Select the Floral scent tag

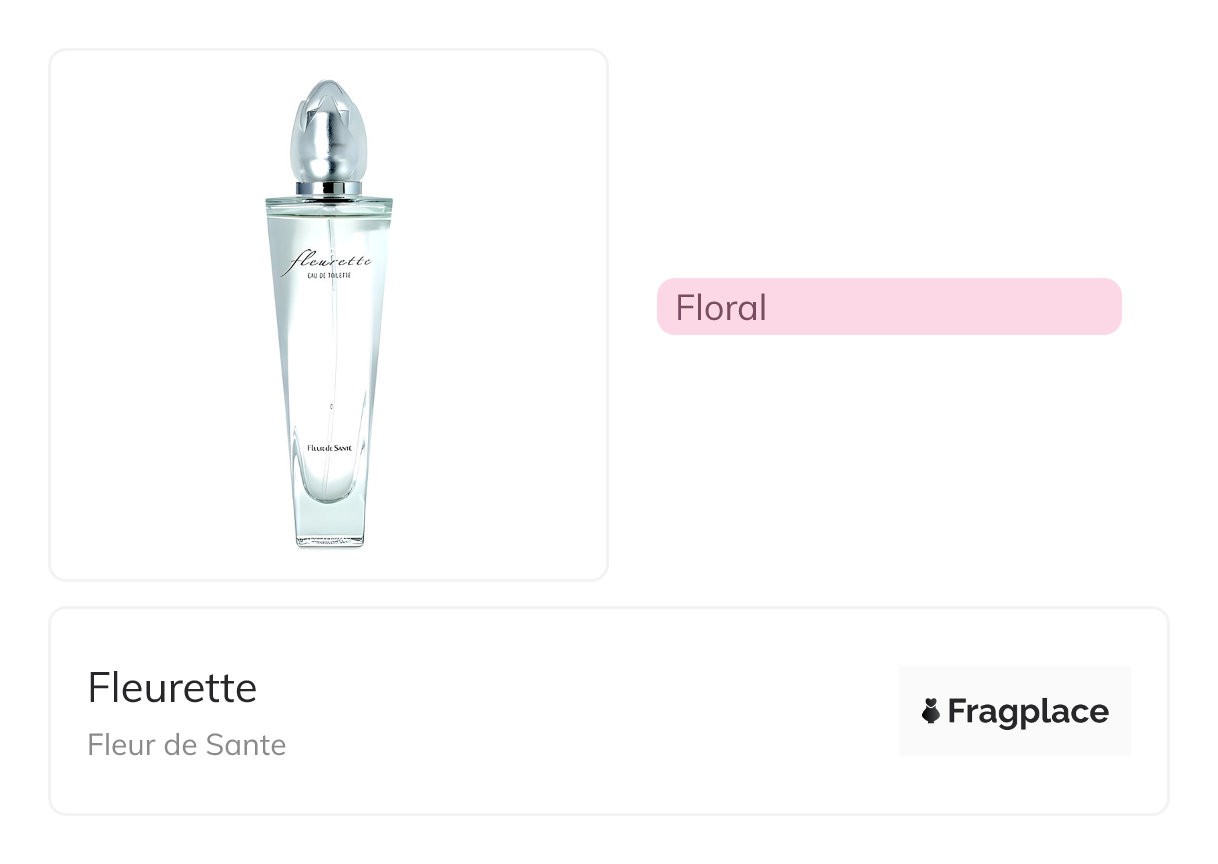click(x=888, y=307)
